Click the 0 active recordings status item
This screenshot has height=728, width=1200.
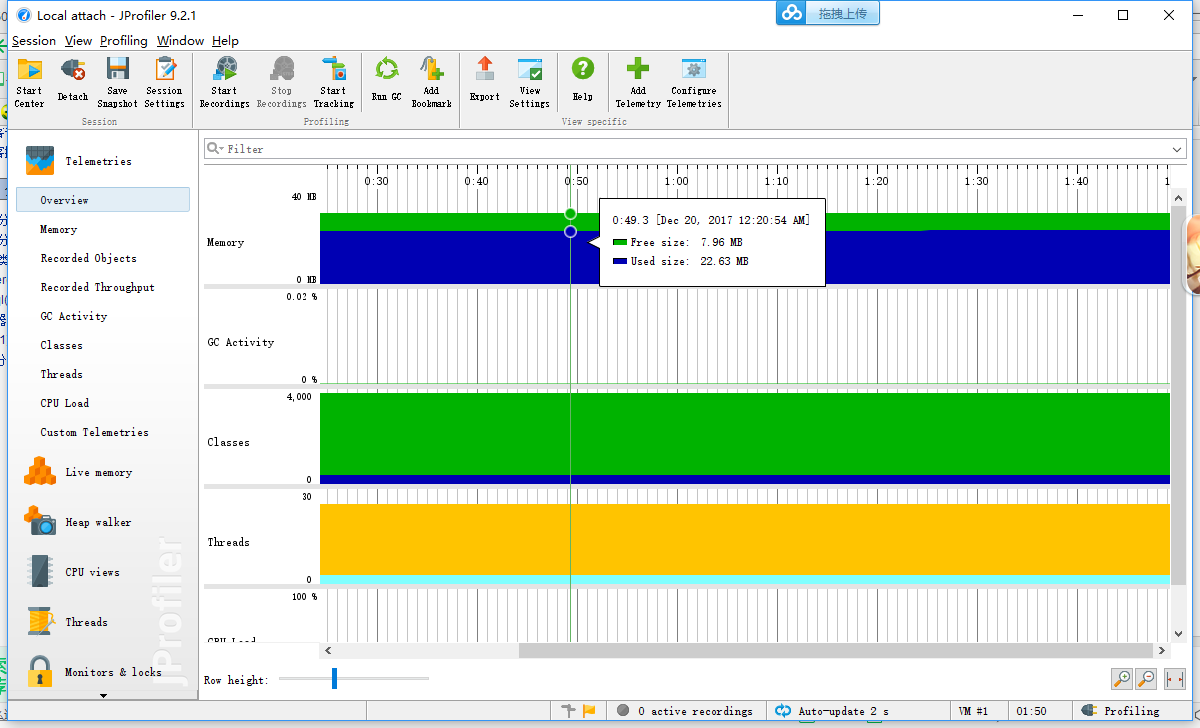pos(686,711)
